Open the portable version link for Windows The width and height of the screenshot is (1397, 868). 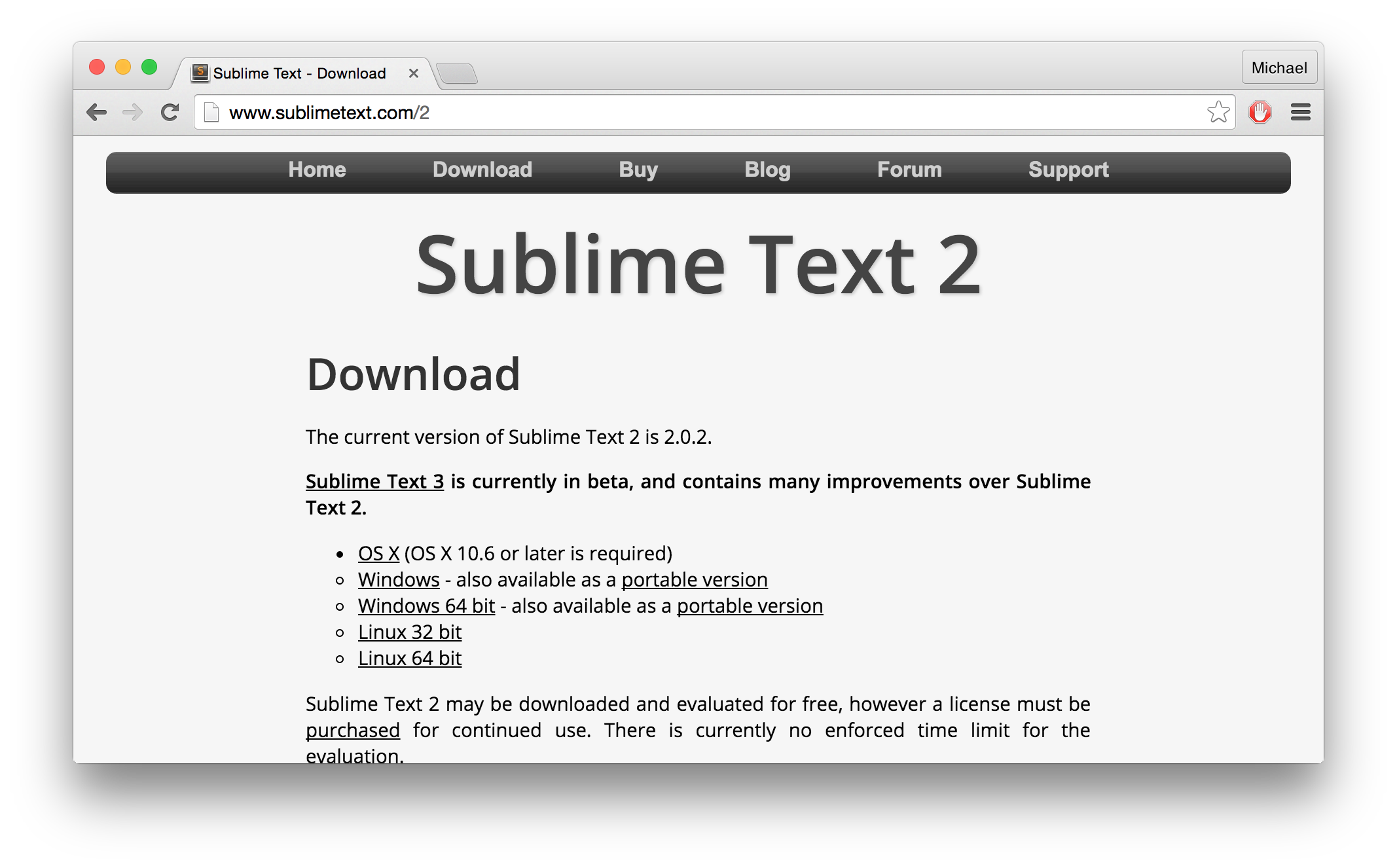[x=695, y=579]
